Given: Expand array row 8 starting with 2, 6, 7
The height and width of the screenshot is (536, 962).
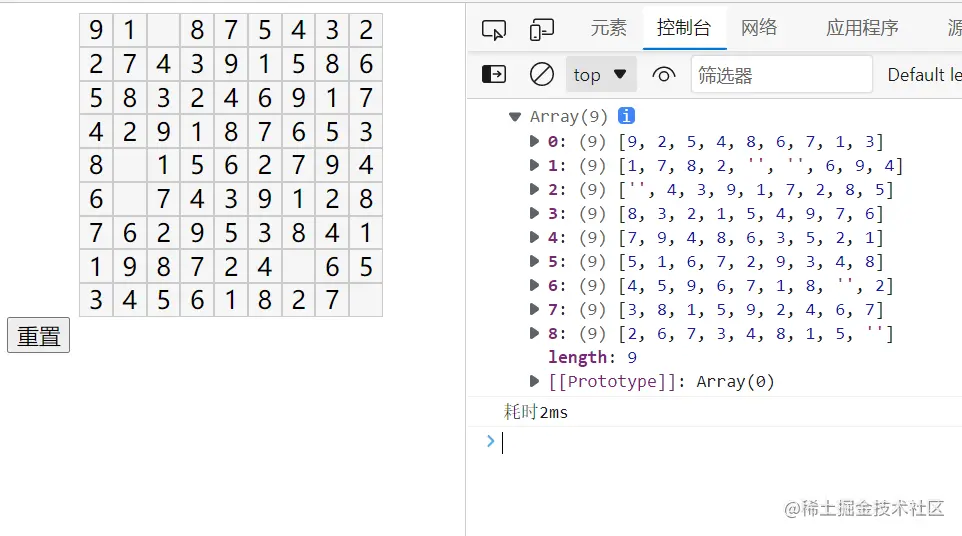Looking at the screenshot, I should [534, 333].
